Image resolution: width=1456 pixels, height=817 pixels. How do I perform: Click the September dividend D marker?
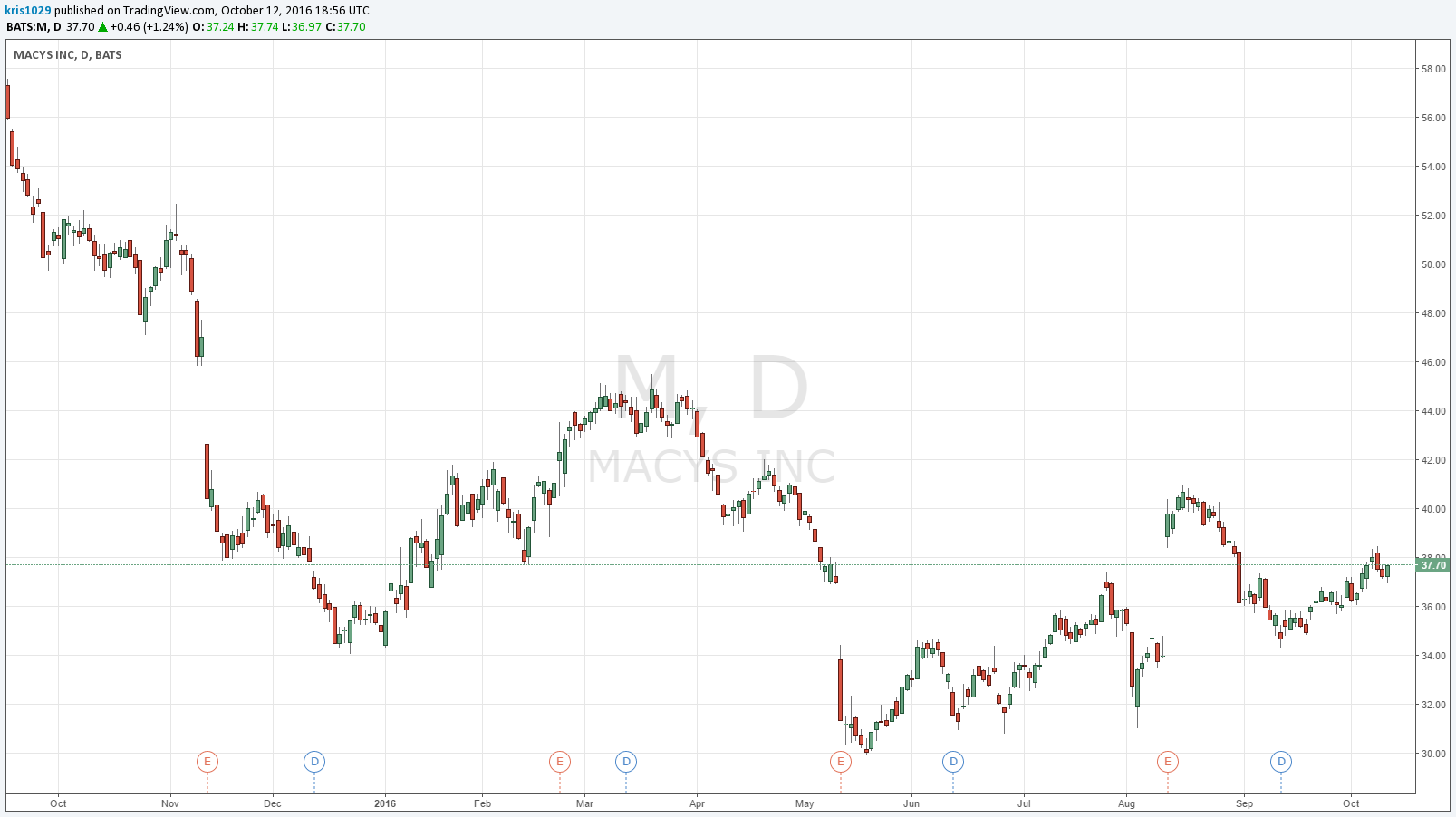[x=1281, y=762]
